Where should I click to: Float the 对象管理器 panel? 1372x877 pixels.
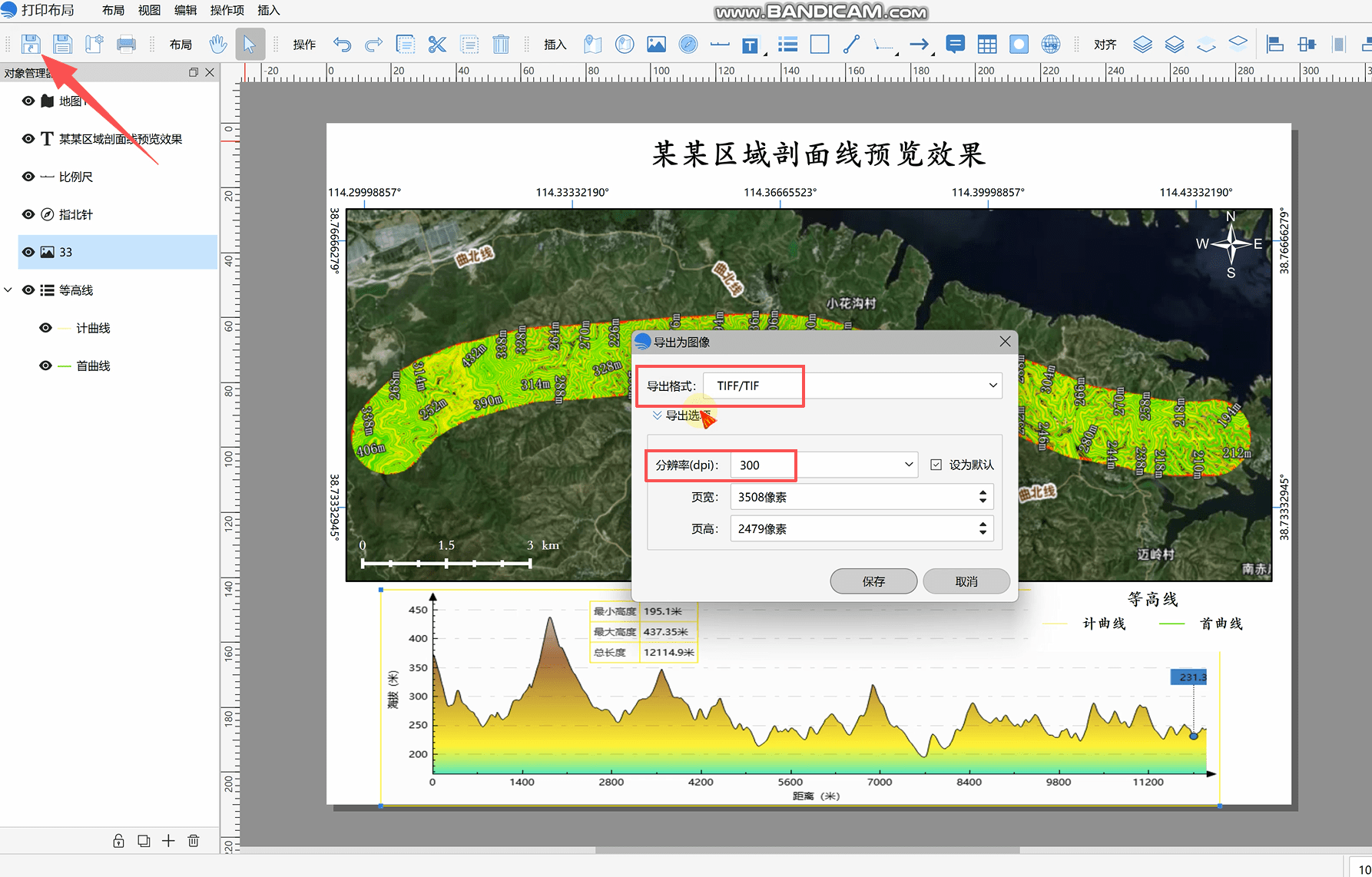[x=193, y=72]
